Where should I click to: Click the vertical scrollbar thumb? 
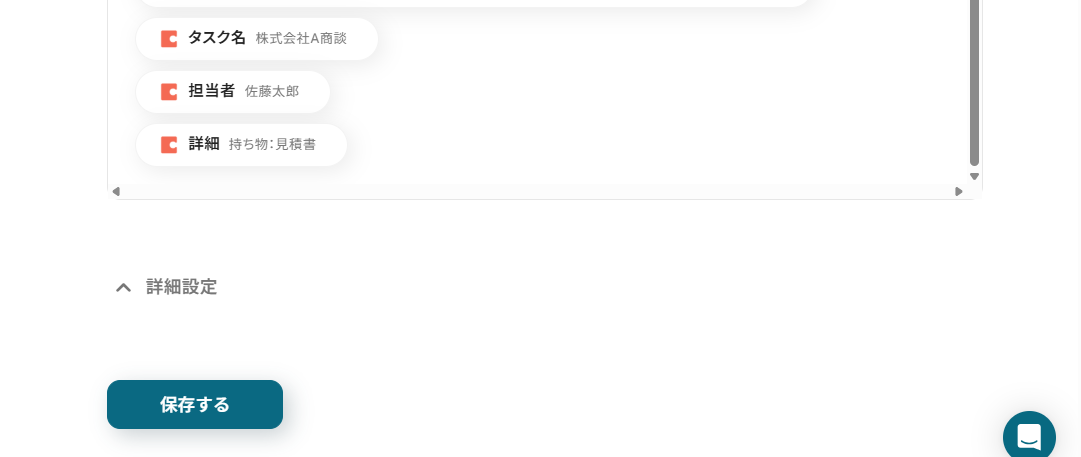pyautogui.click(x=974, y=83)
